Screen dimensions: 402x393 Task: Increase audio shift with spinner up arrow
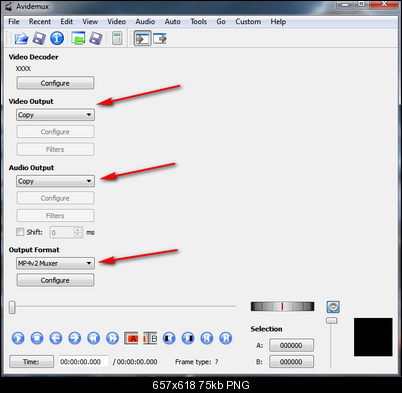click(78, 230)
